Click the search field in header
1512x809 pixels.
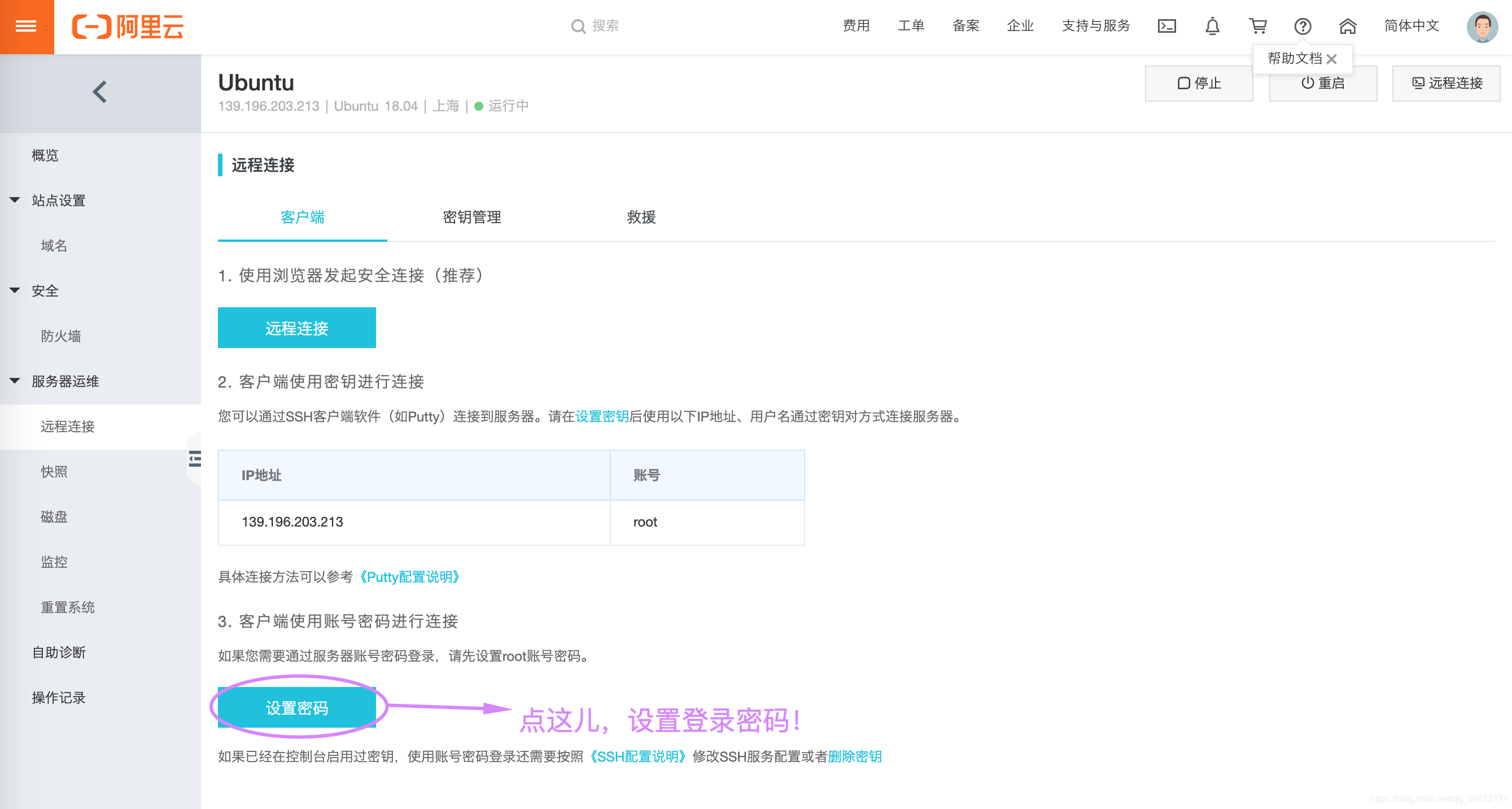click(x=605, y=27)
